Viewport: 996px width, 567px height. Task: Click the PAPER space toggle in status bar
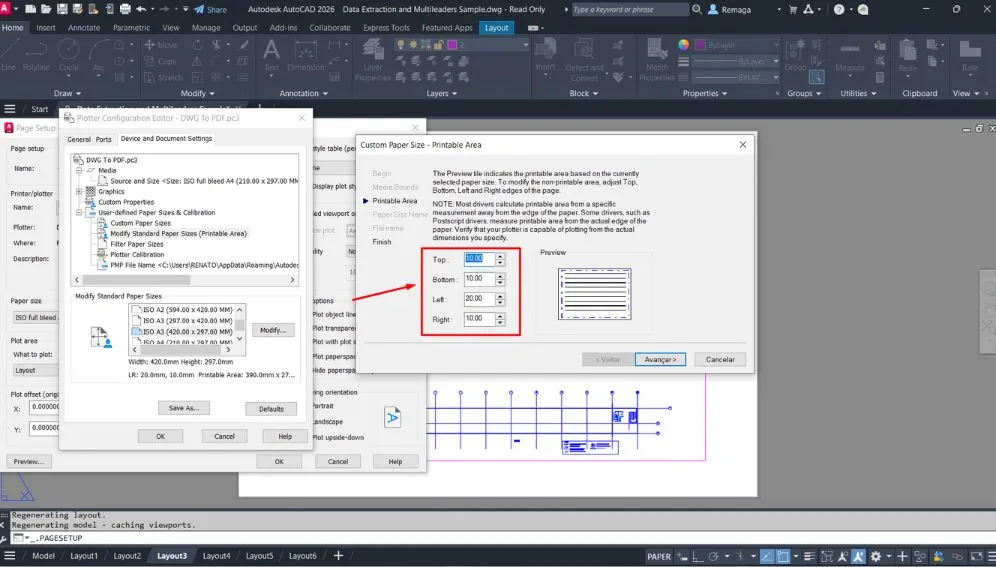click(659, 557)
